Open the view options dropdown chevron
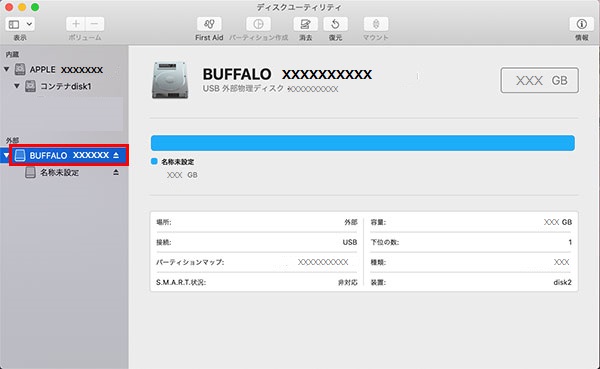 [29, 24]
